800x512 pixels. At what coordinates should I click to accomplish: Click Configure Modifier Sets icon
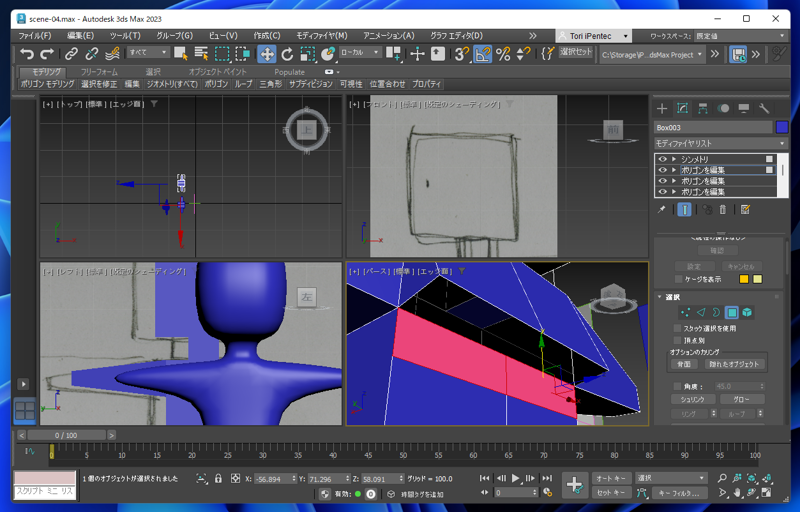click(745, 210)
